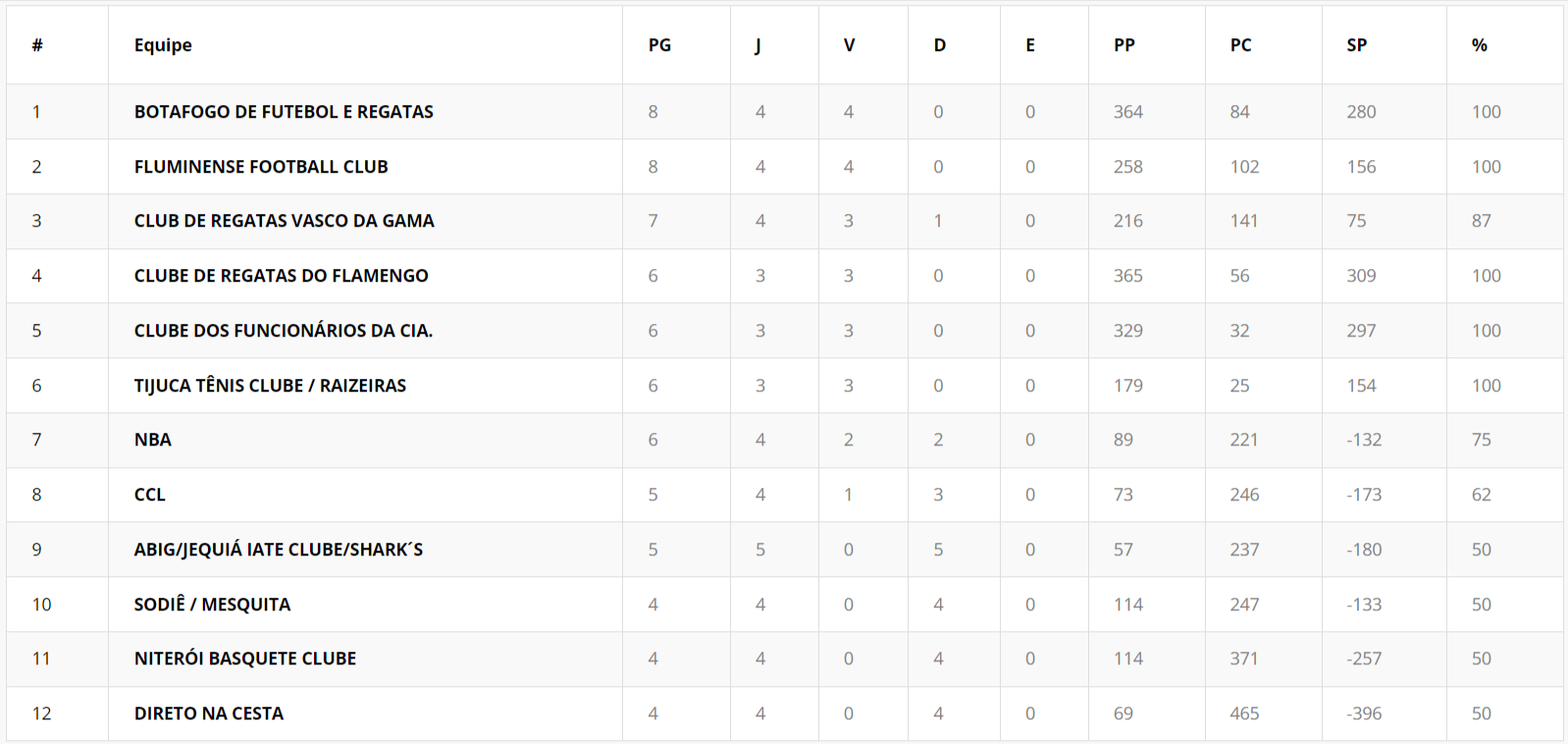Open Clube de Regatas do Flamengo
Screen dimensions: 1568x744
(281, 276)
